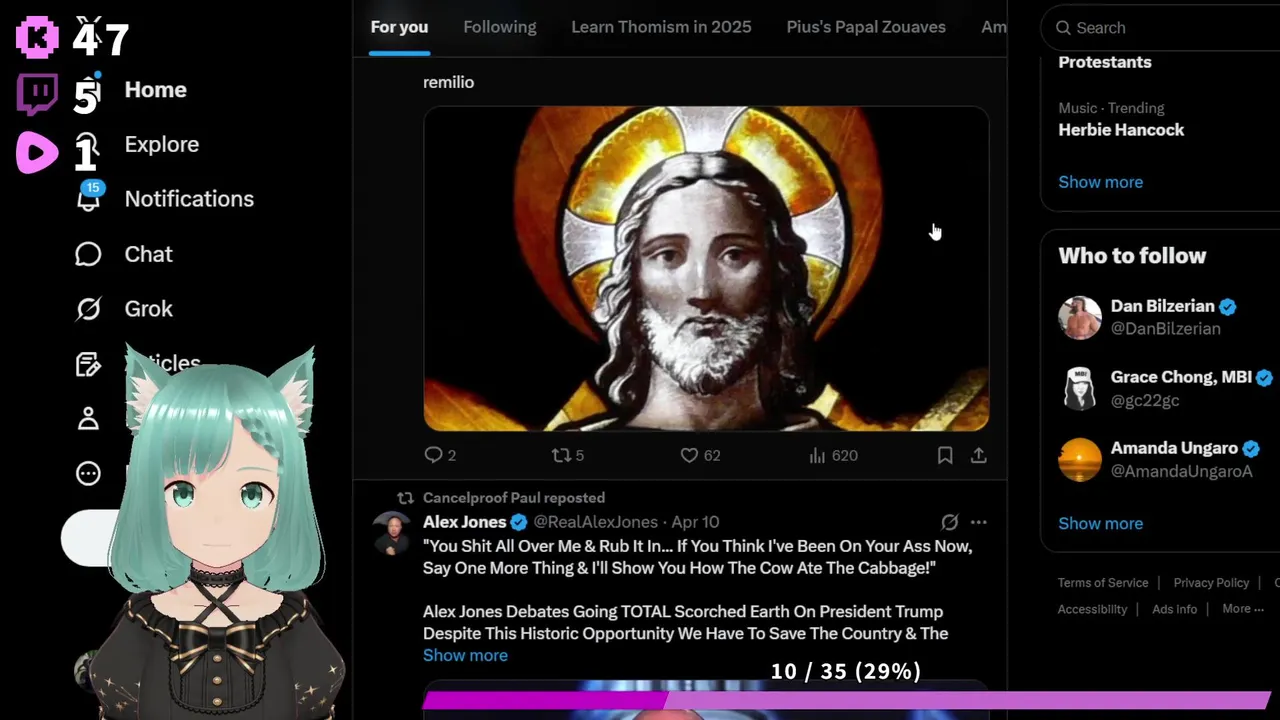
Task: Click the Music · Trending label
Action: pos(1111,108)
